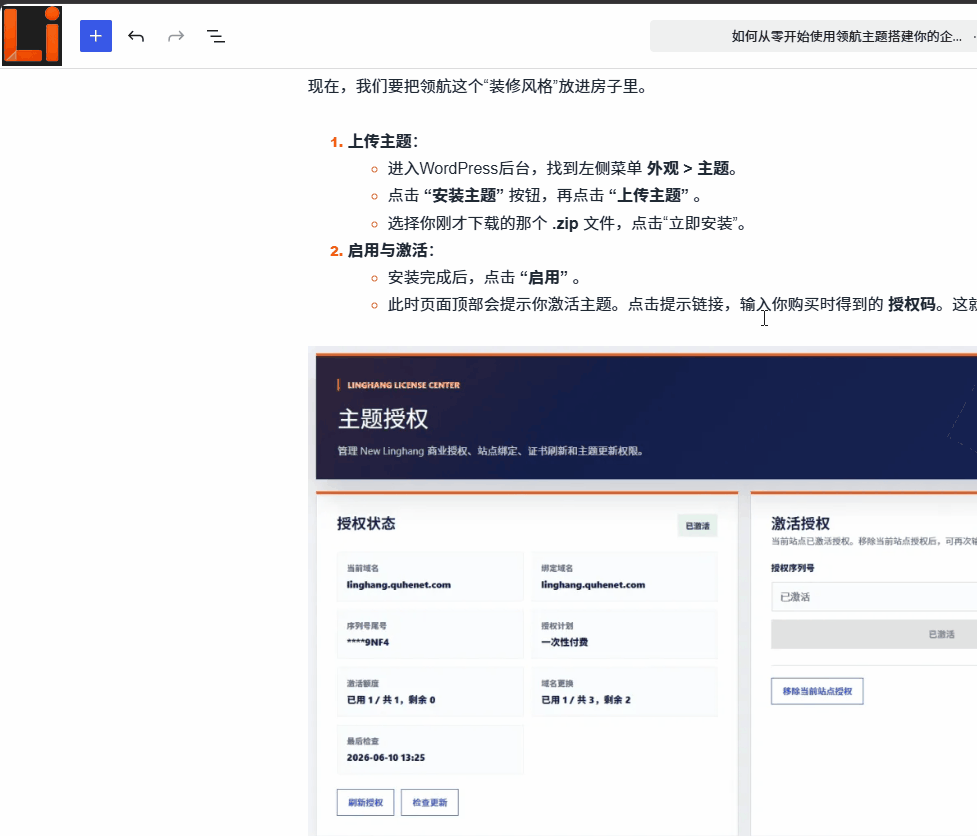Click the 绑定域名 linghang.quhenet.com cell
This screenshot has height=836, width=977.
click(x=624, y=577)
